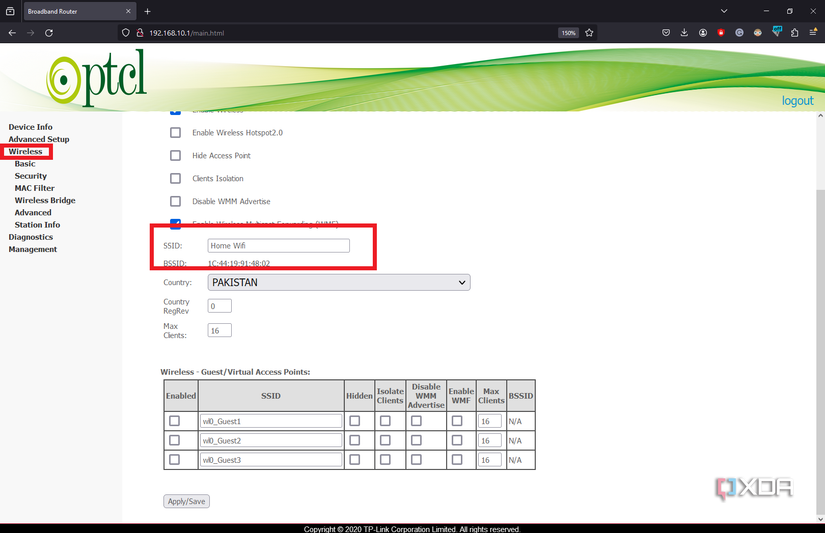The width and height of the screenshot is (825, 533).
Task: Open the Country dropdown showing PAKISTAN
Action: (339, 283)
